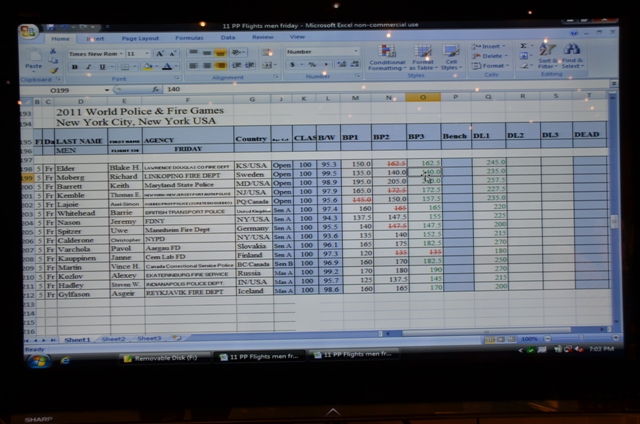Click Save in the Quick Access Toolbar
Viewport: 640px width, 424px height.
[x=51, y=27]
